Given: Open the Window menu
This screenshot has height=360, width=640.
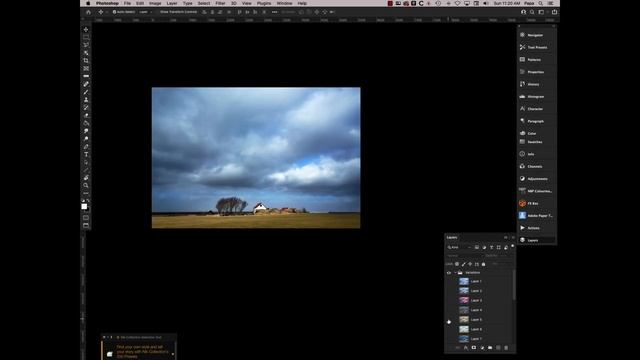Looking at the screenshot, I should coord(284,3).
